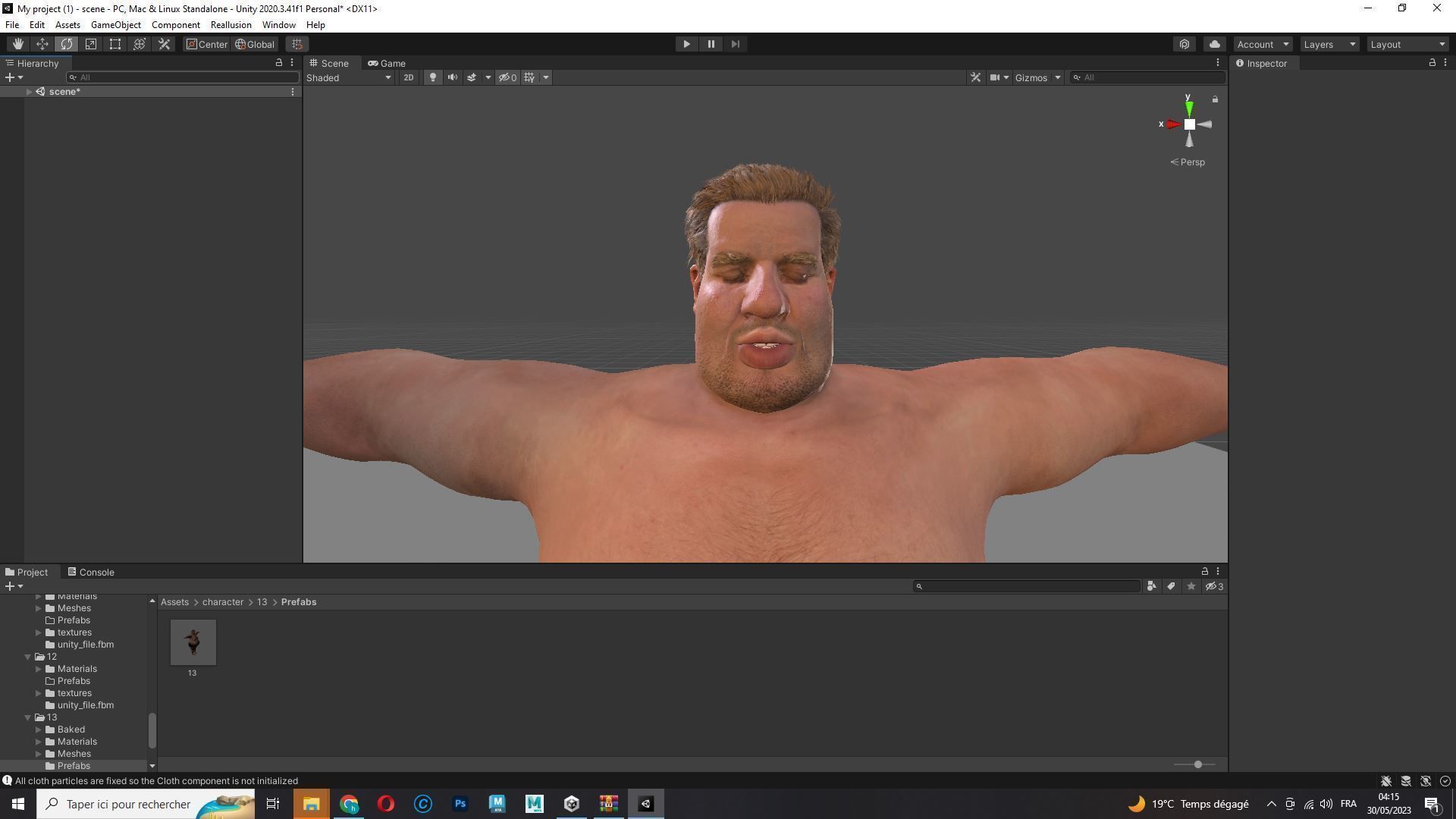
Task: Pause the game playback
Action: point(711,44)
